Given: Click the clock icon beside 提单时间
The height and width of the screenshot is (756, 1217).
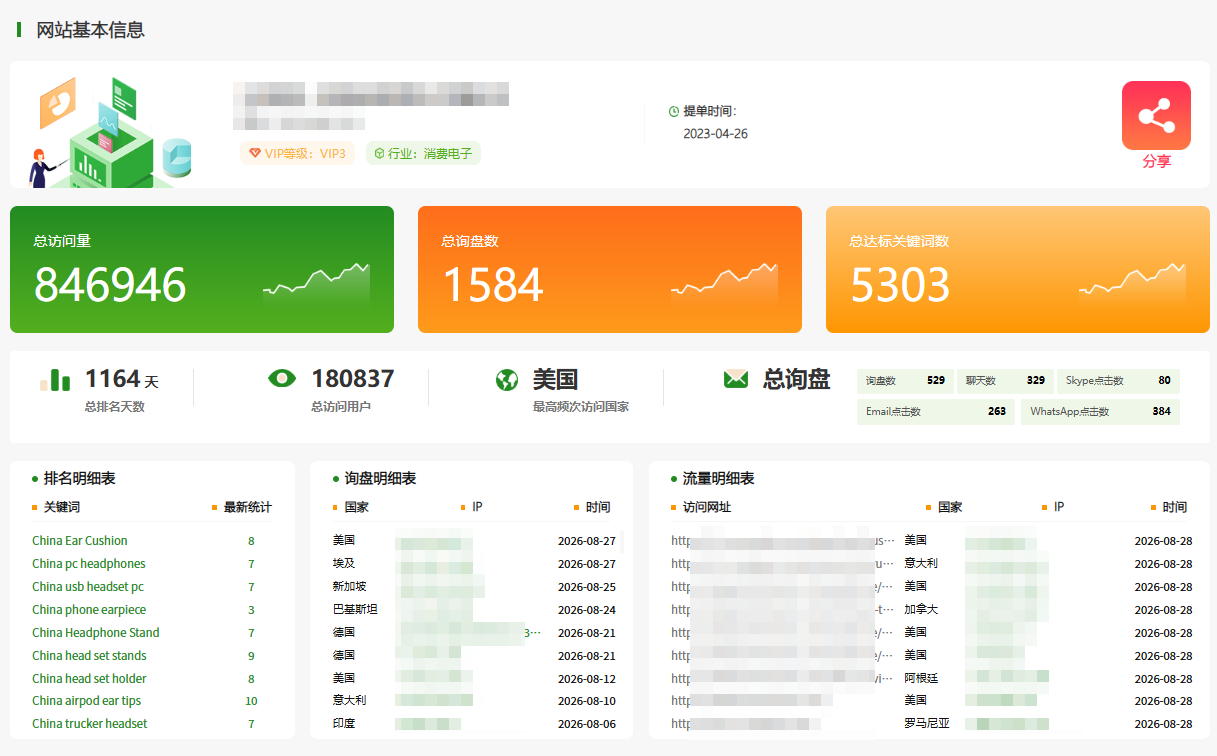Looking at the screenshot, I should (674, 112).
